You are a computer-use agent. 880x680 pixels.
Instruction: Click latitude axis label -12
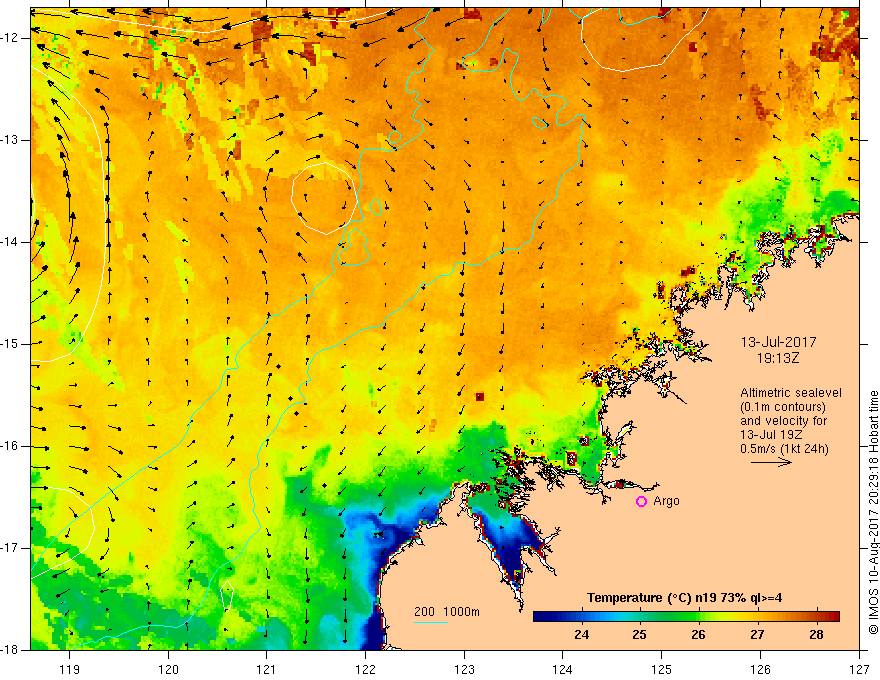[x=11, y=38]
